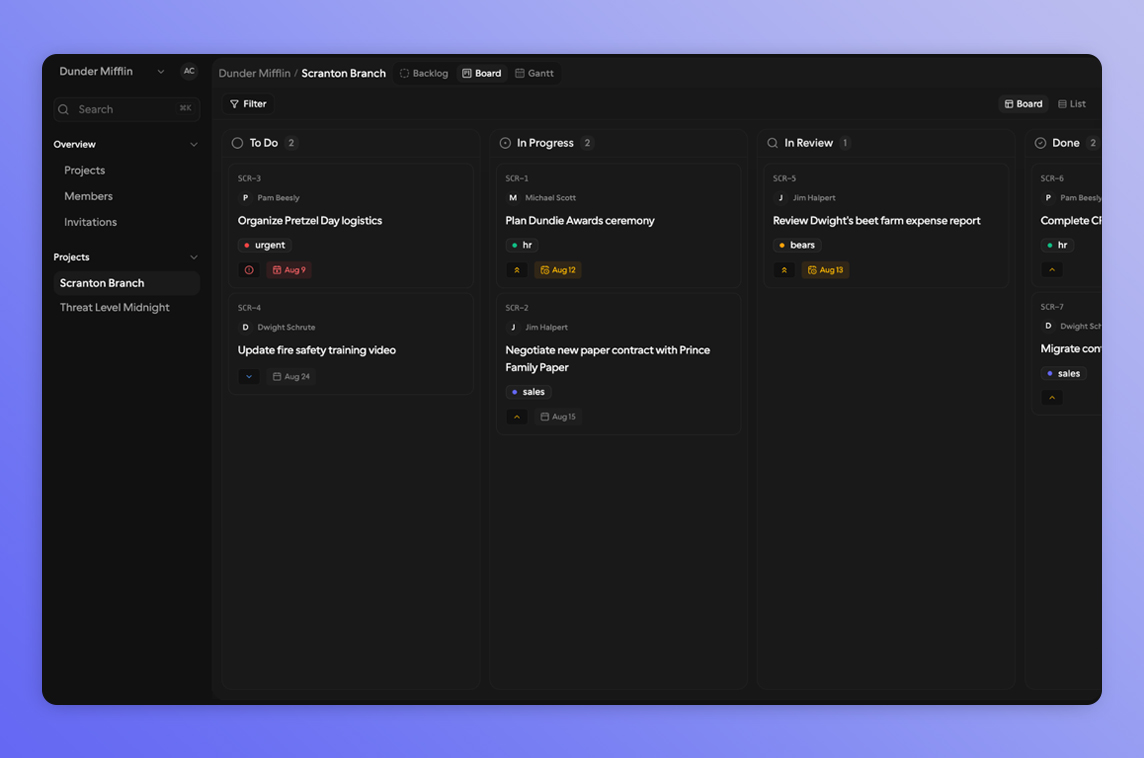Collapse the Projects section chevron

pos(194,258)
